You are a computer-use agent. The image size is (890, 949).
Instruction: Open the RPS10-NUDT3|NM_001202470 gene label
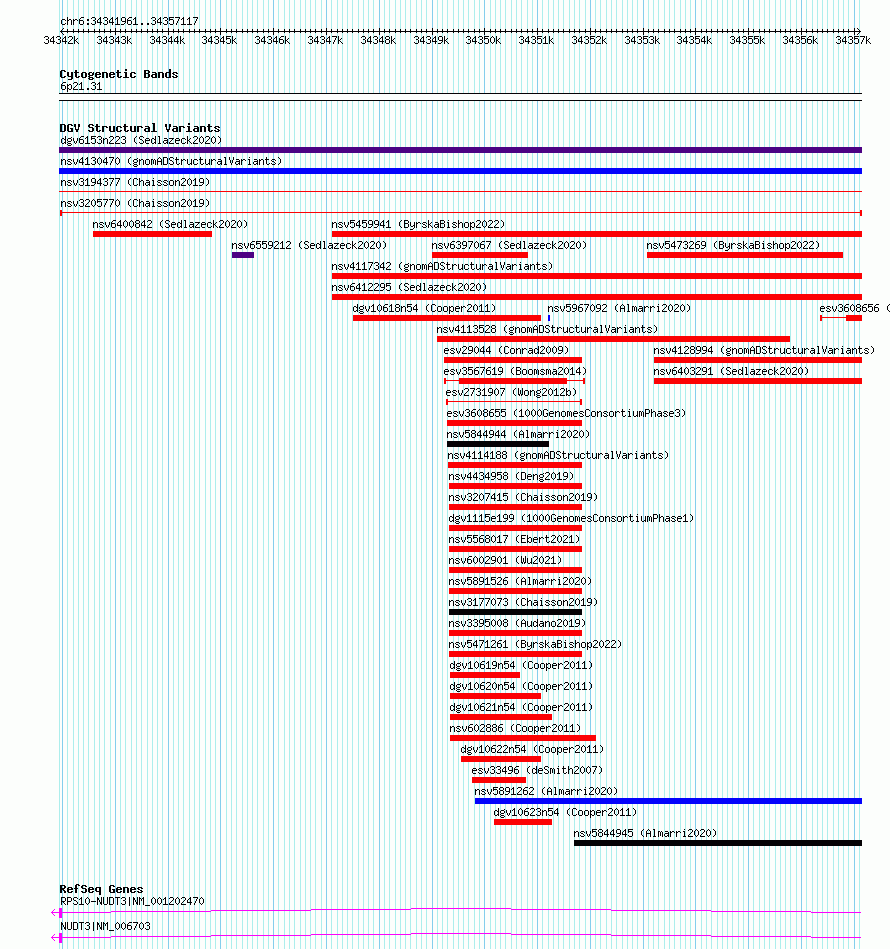132,901
